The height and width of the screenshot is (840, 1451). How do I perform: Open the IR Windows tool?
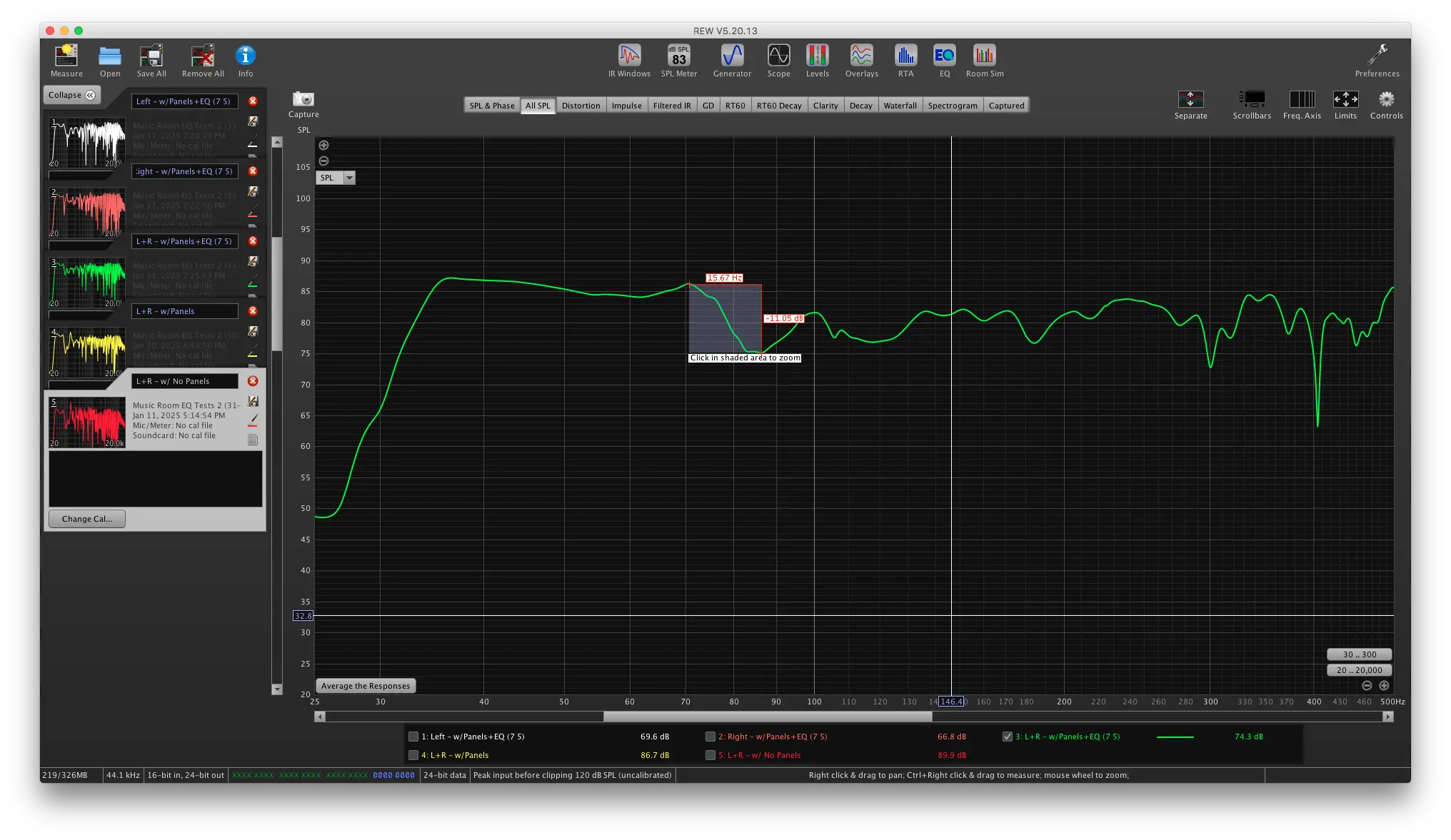[x=629, y=56]
